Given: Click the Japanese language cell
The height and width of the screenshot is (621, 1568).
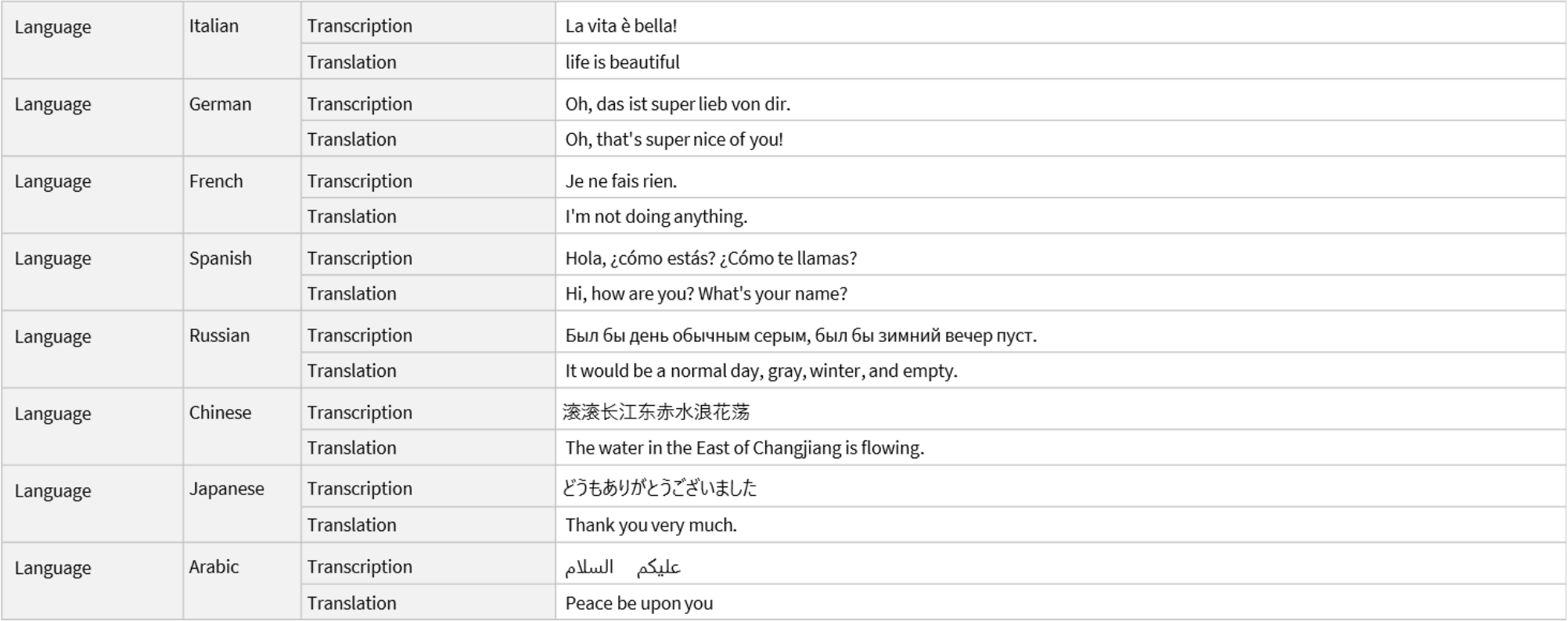Looking at the screenshot, I should coord(226,489).
